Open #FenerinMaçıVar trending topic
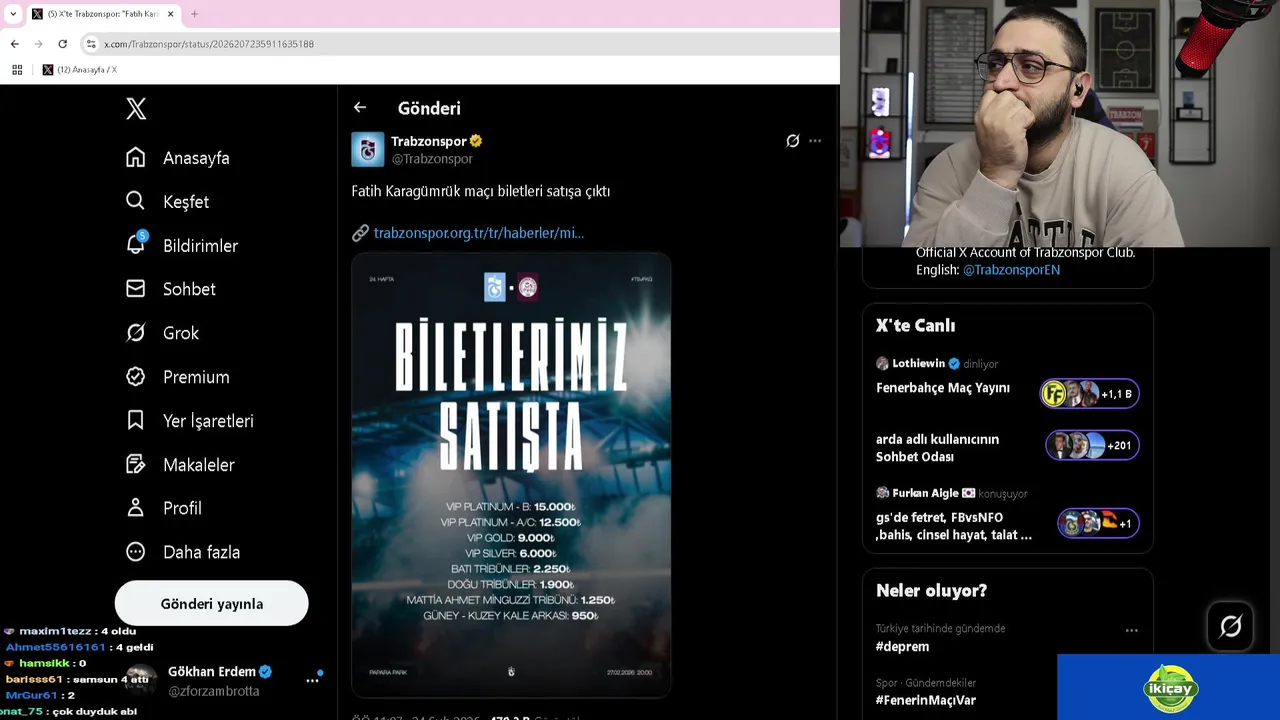Screen dimensions: 1280x720 [x=926, y=701]
